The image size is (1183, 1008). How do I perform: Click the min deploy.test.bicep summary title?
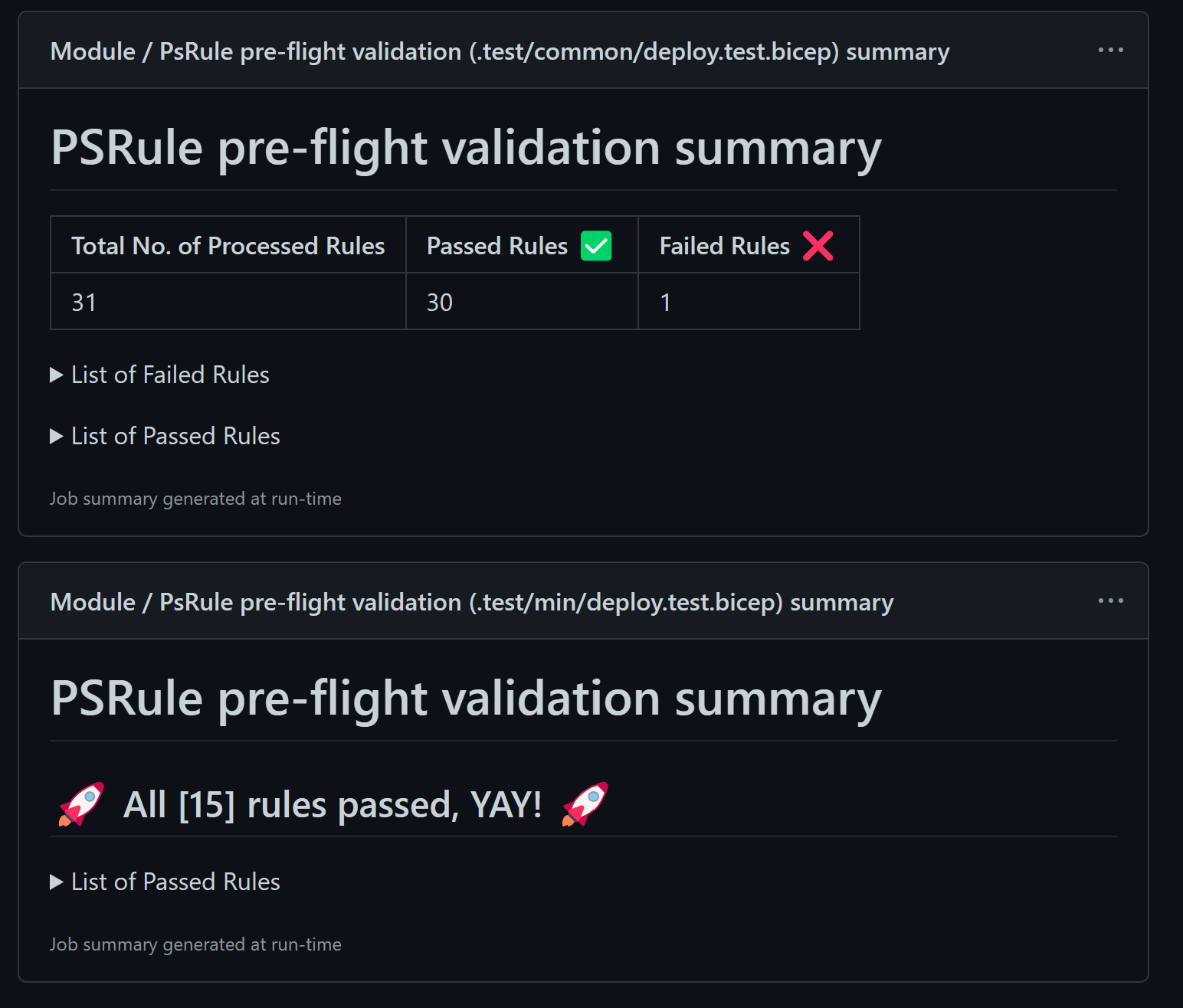click(x=471, y=602)
